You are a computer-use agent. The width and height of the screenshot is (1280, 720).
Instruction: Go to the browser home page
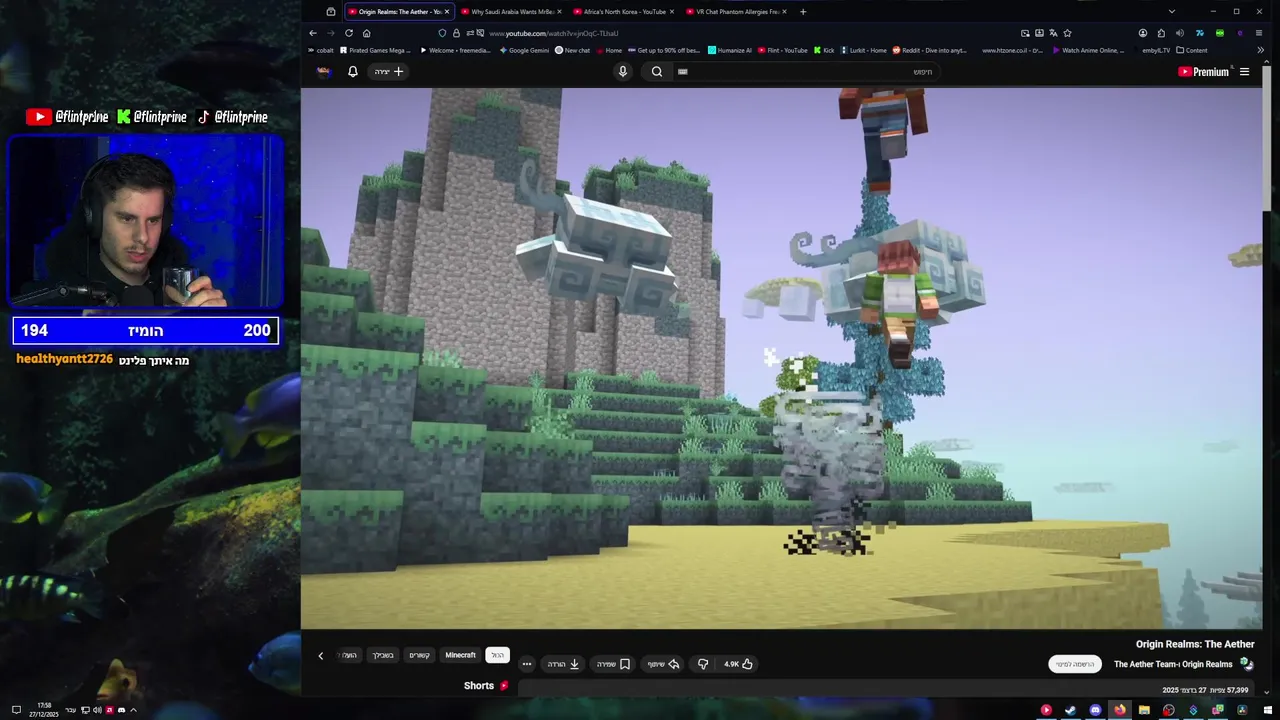366,33
